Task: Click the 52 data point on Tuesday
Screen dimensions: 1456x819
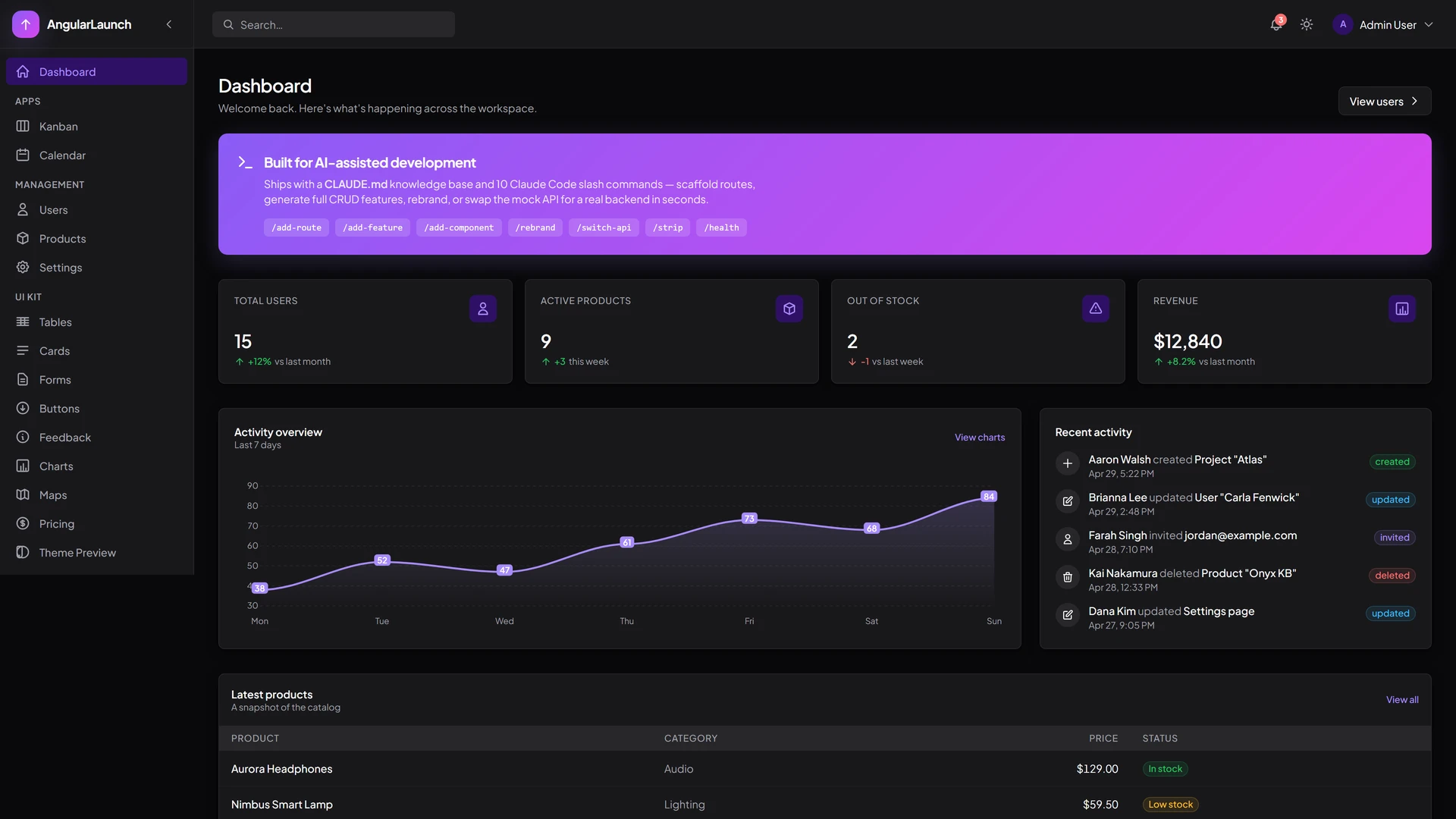Action: [x=382, y=560]
